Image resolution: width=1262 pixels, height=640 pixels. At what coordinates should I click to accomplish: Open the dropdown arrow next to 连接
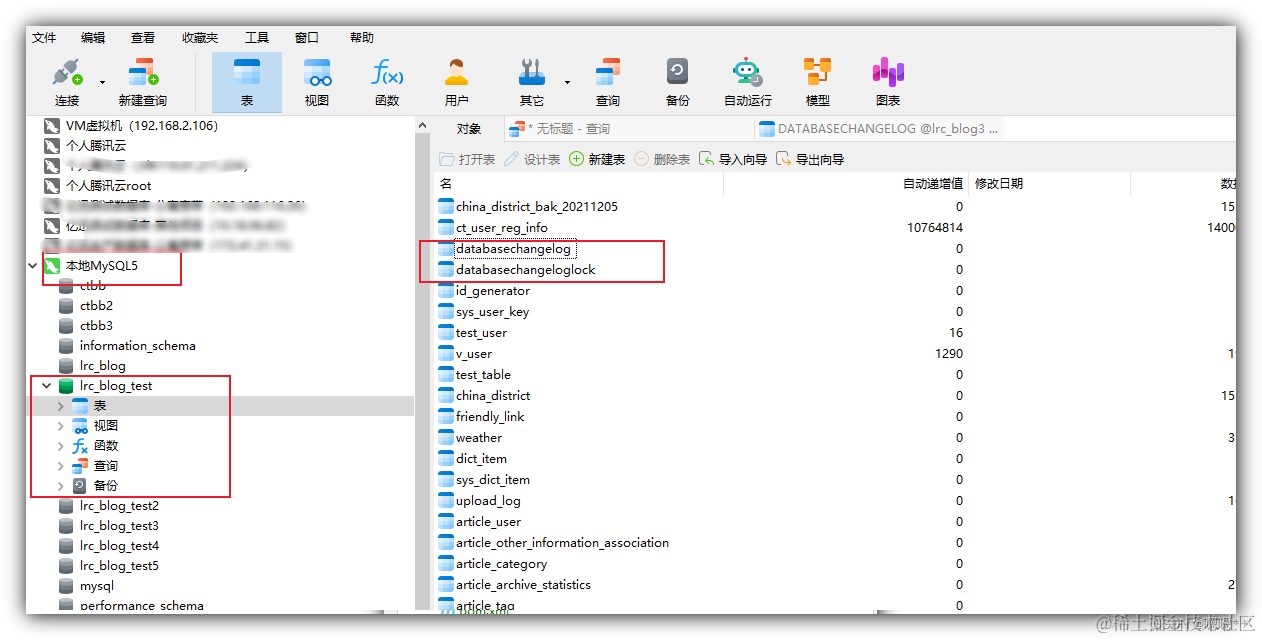click(102, 83)
